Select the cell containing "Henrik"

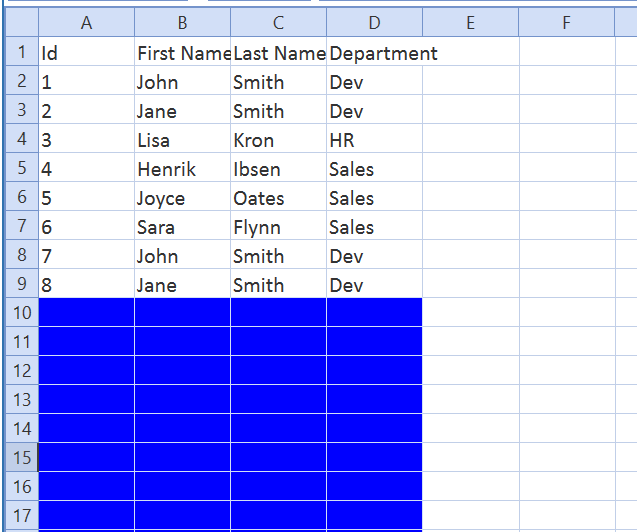pyautogui.click(x=182, y=169)
